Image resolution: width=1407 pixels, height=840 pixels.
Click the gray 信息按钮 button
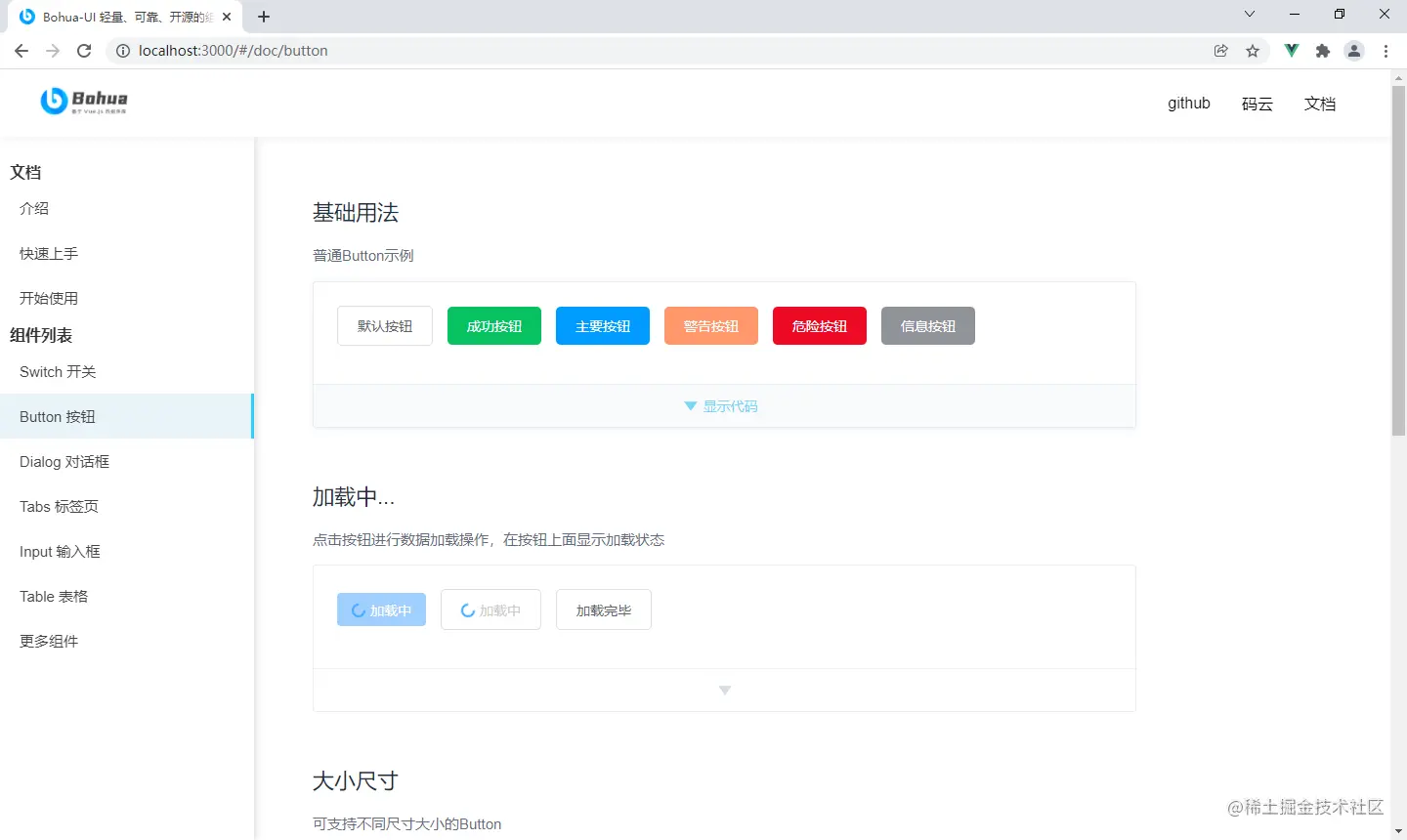[928, 326]
